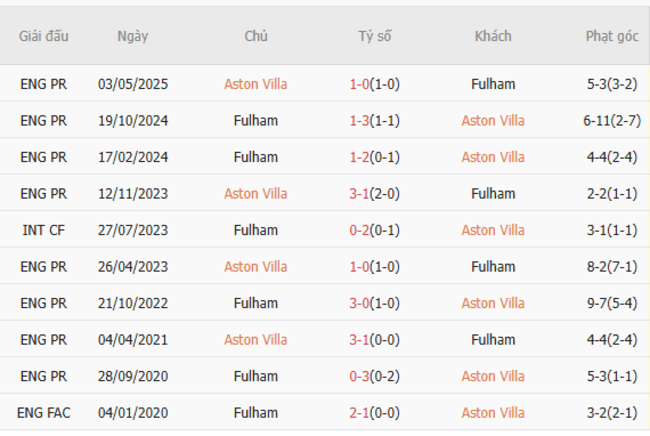The width and height of the screenshot is (650, 436).
Task: Click the 3-1 score dated 12/11/2023
Action: 360,193
